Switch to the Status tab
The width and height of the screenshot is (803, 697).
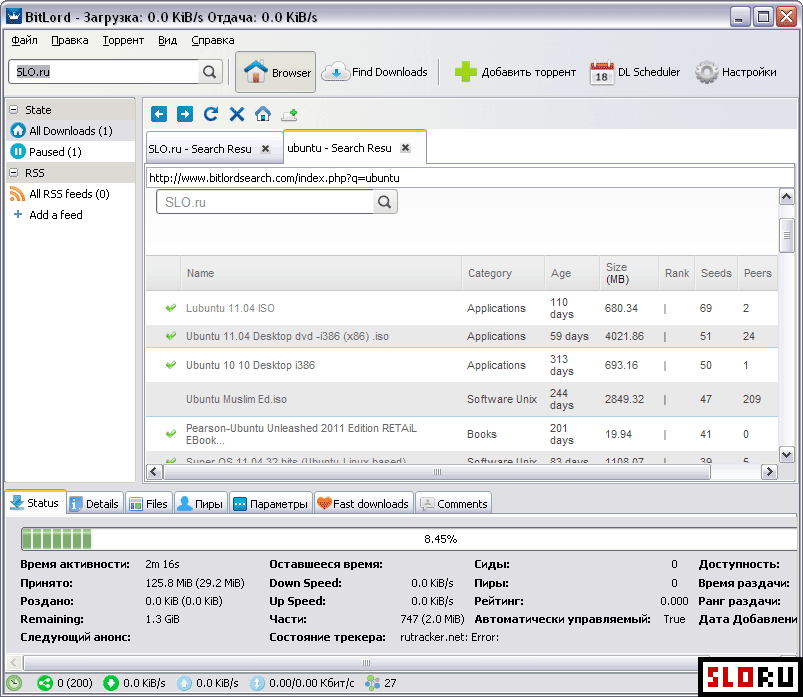pyautogui.click(x=35, y=503)
